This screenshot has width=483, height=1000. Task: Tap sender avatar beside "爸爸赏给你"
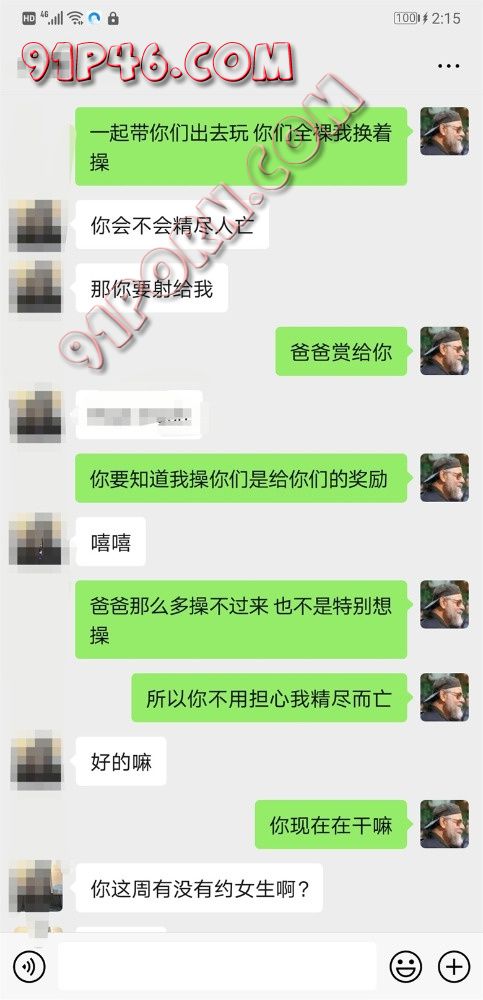(x=444, y=351)
